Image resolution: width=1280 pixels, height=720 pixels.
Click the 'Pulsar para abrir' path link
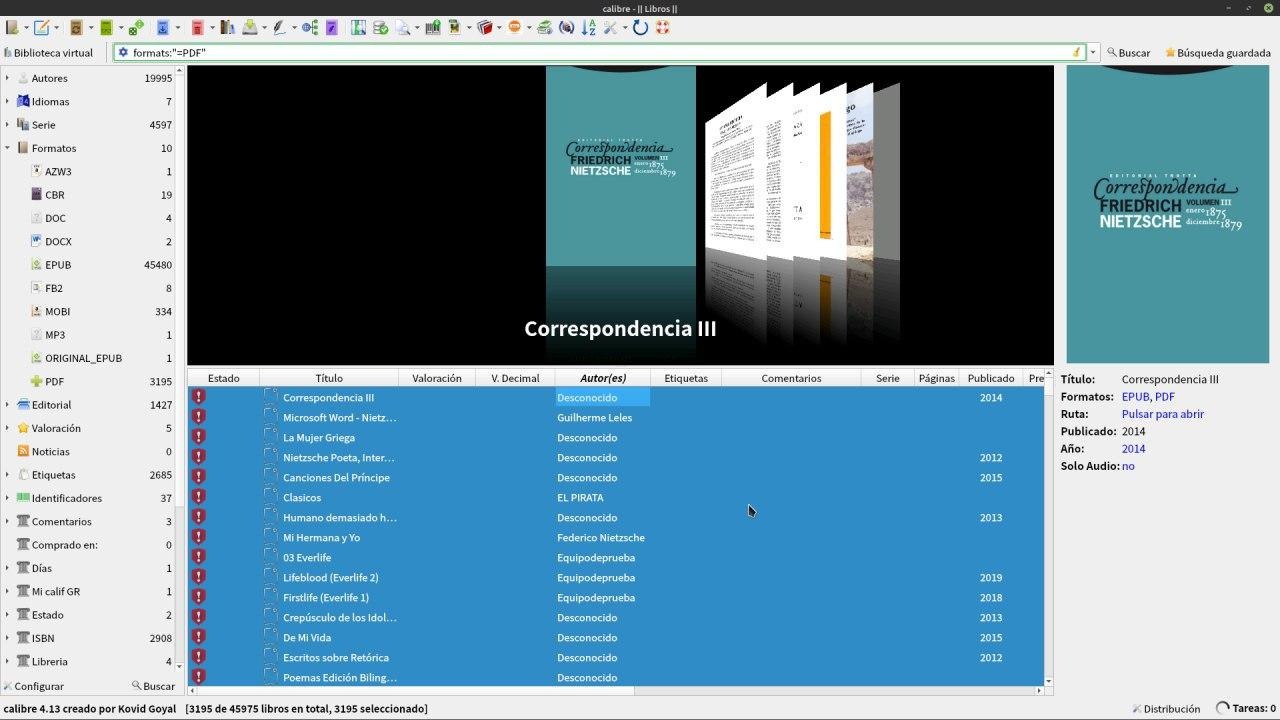pyautogui.click(x=1163, y=414)
